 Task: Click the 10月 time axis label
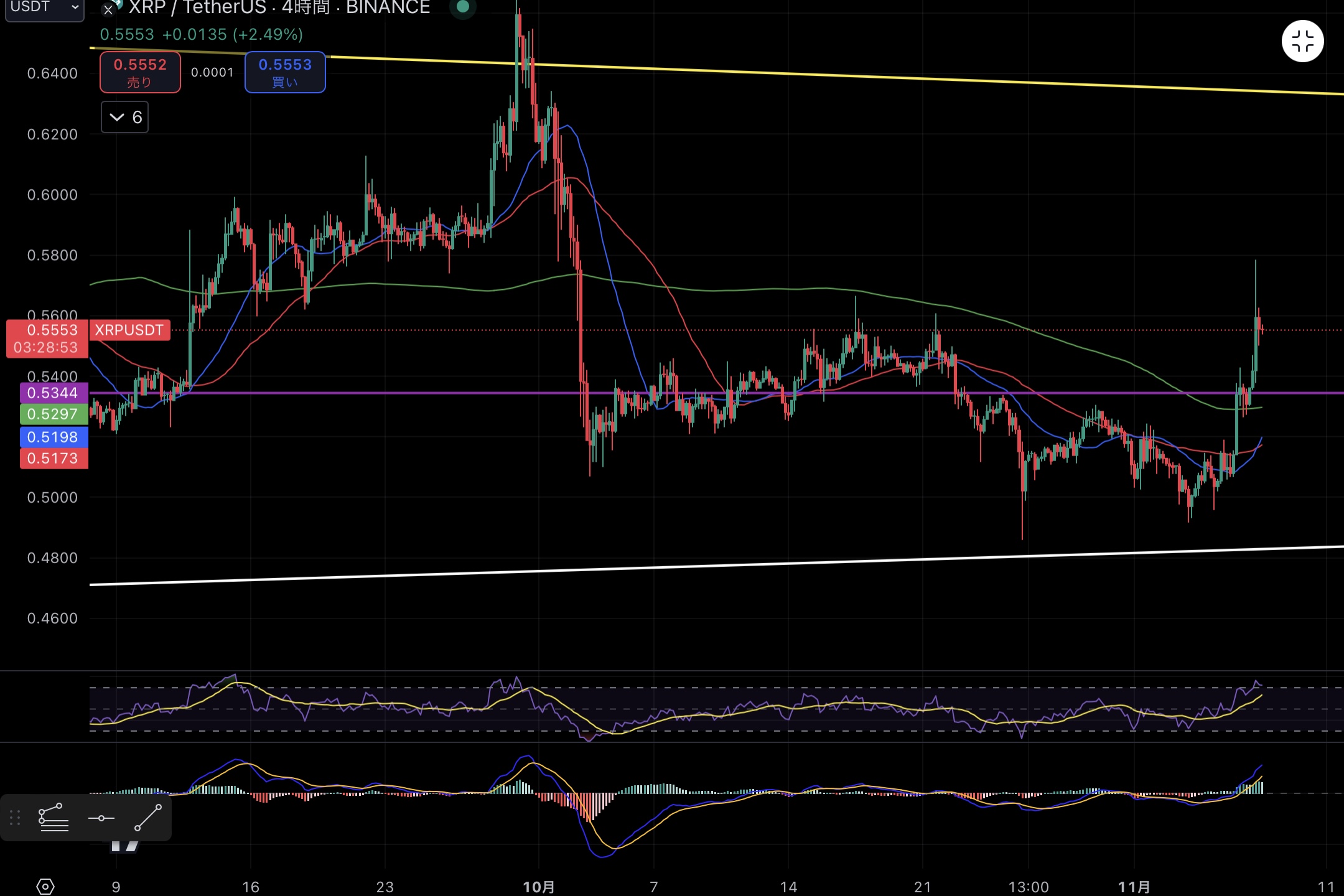point(539,887)
